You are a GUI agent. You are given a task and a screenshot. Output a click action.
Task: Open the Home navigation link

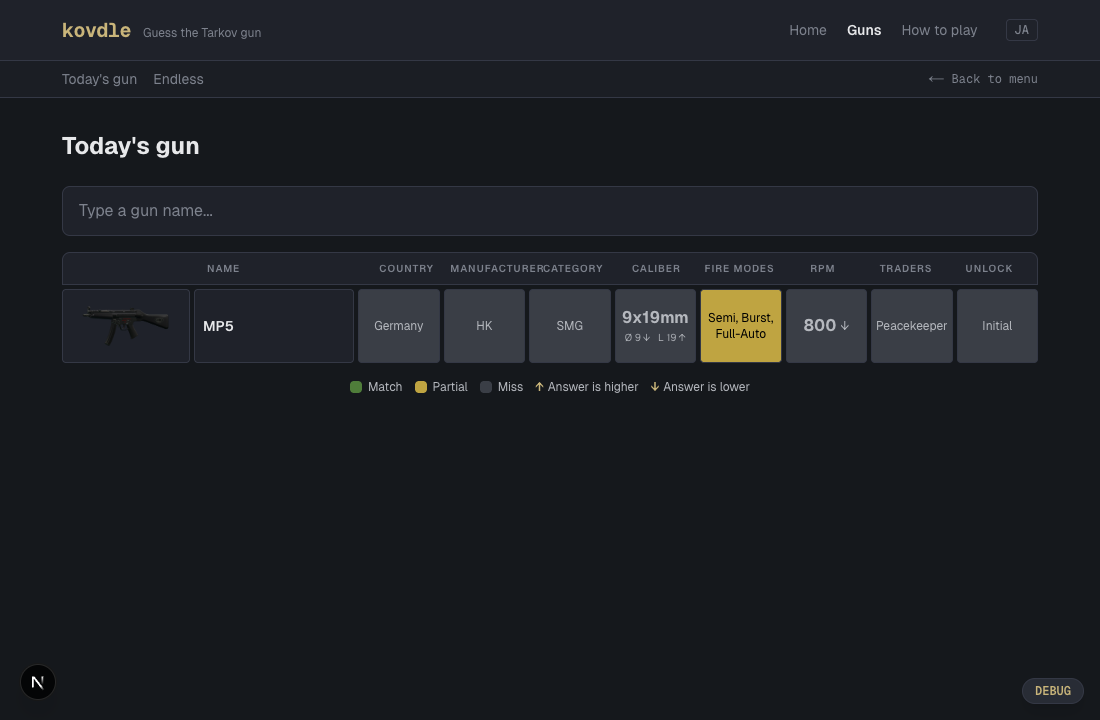point(807,30)
